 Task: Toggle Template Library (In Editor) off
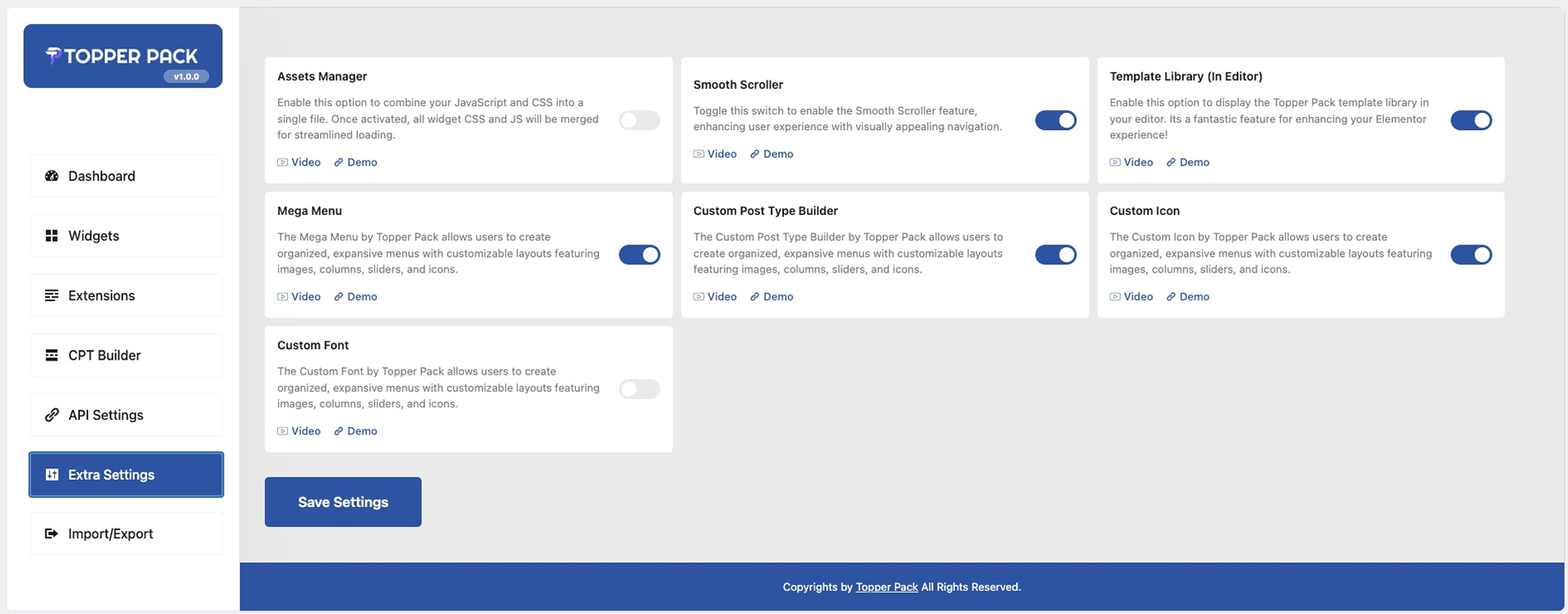(1471, 120)
